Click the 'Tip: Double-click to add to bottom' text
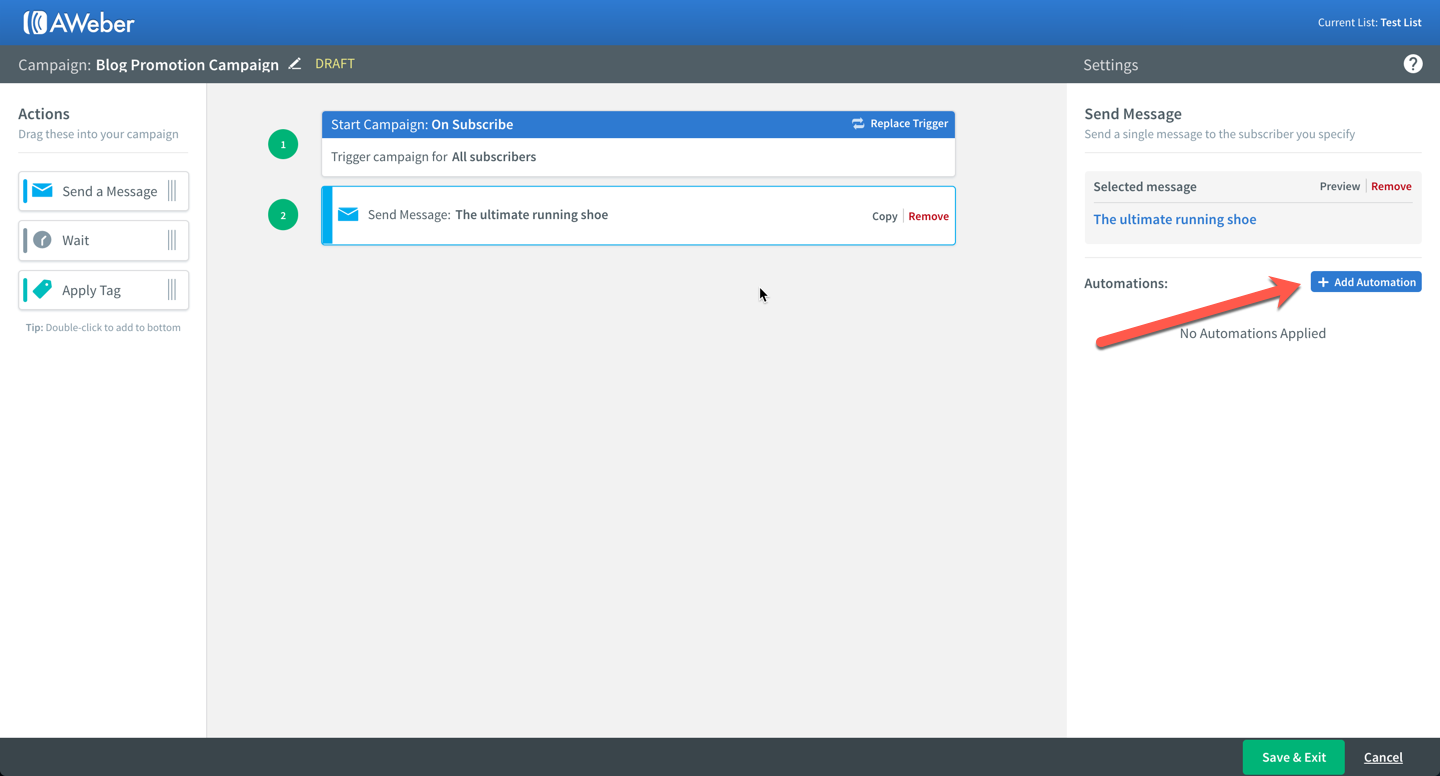The height and width of the screenshot is (776, 1440). 103,327
